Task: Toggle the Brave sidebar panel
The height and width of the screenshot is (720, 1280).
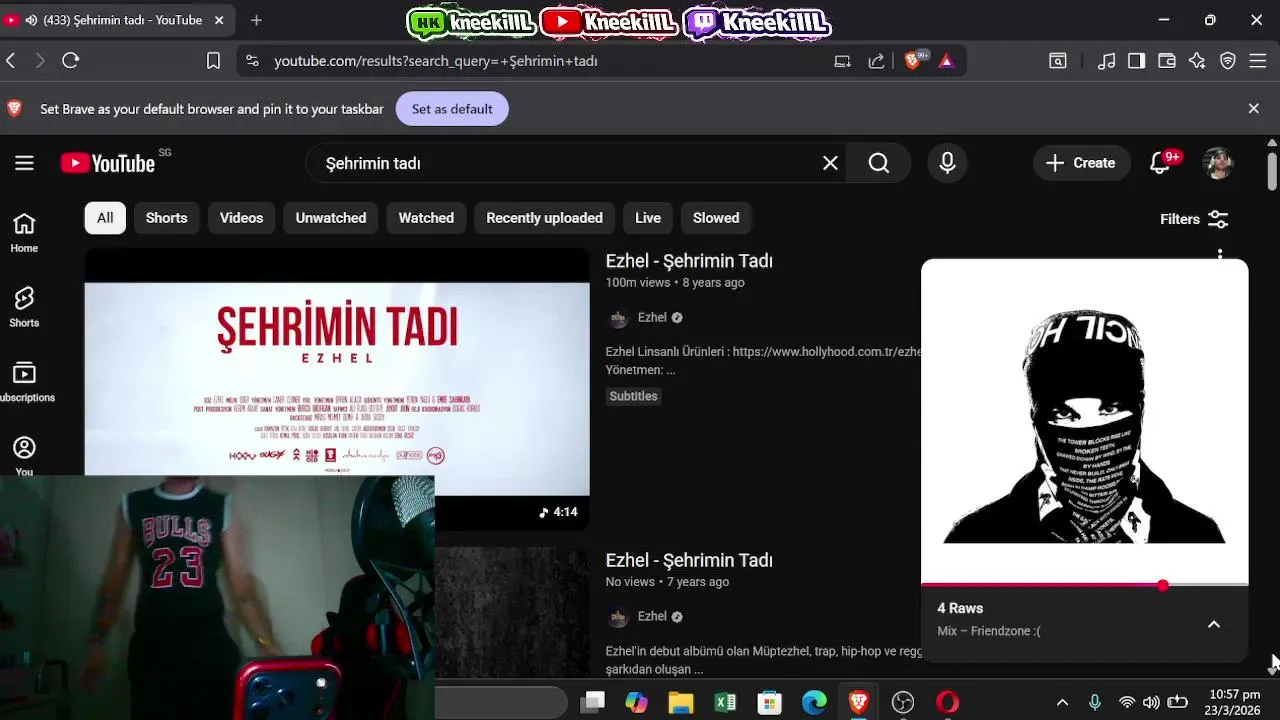Action: tap(1136, 61)
